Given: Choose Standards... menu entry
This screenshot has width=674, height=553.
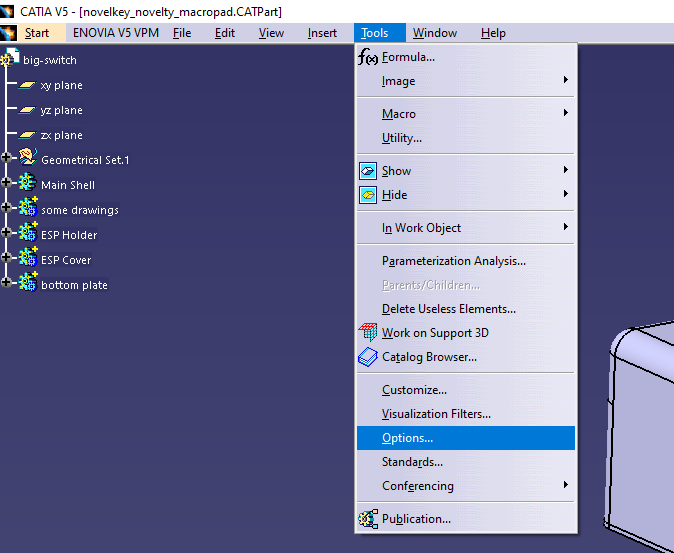Looking at the screenshot, I should click(466, 462).
